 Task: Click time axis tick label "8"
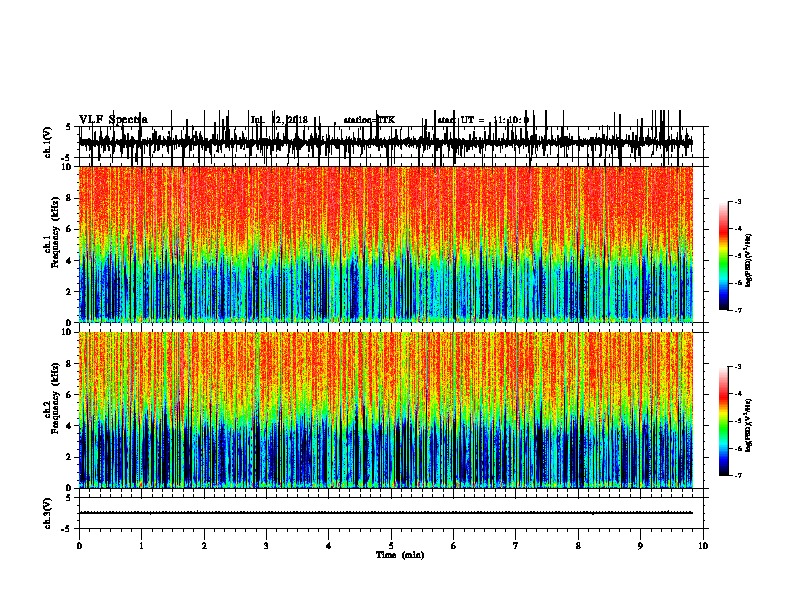[x=578, y=546]
